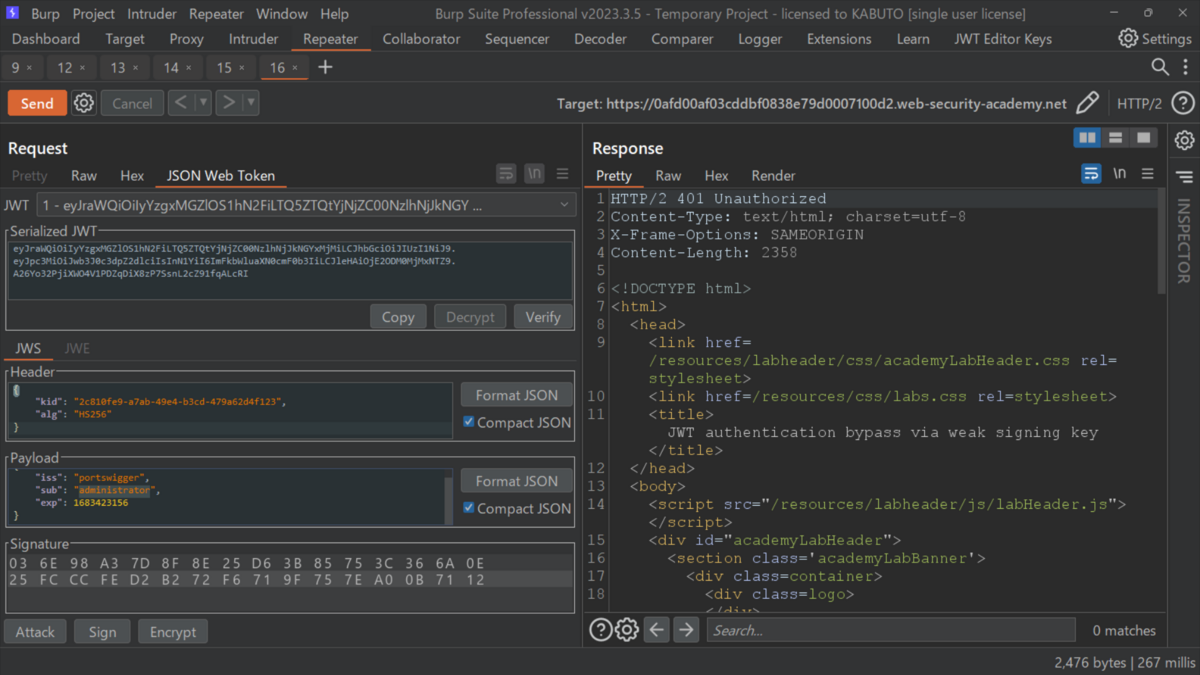This screenshot has height=675, width=1200.
Task: Toggle request line wrap icon
Action: click(x=506, y=174)
